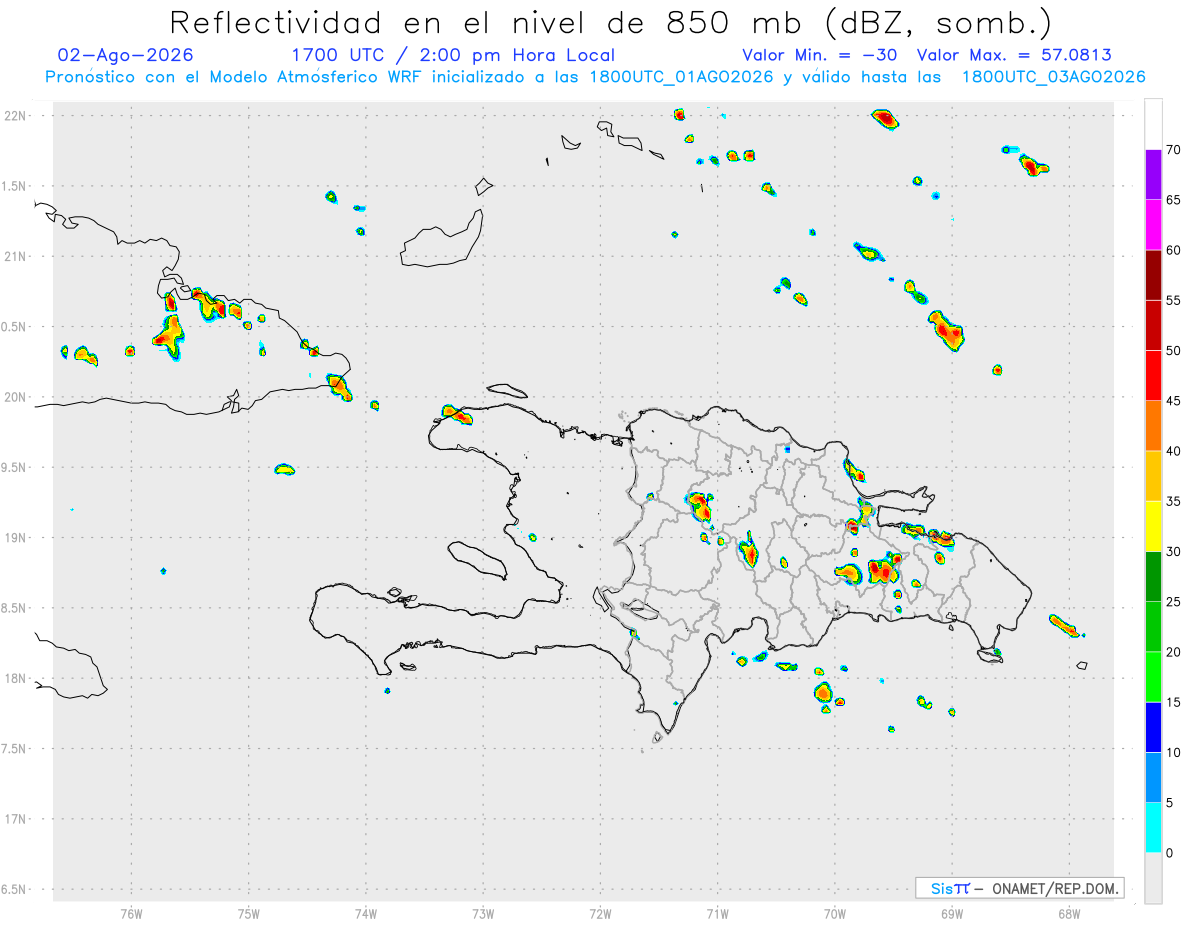Image resolution: width=1200 pixels, height=927 pixels.
Task: Click the 'Valor Max. = 57.0813' text
Action: (1014, 55)
